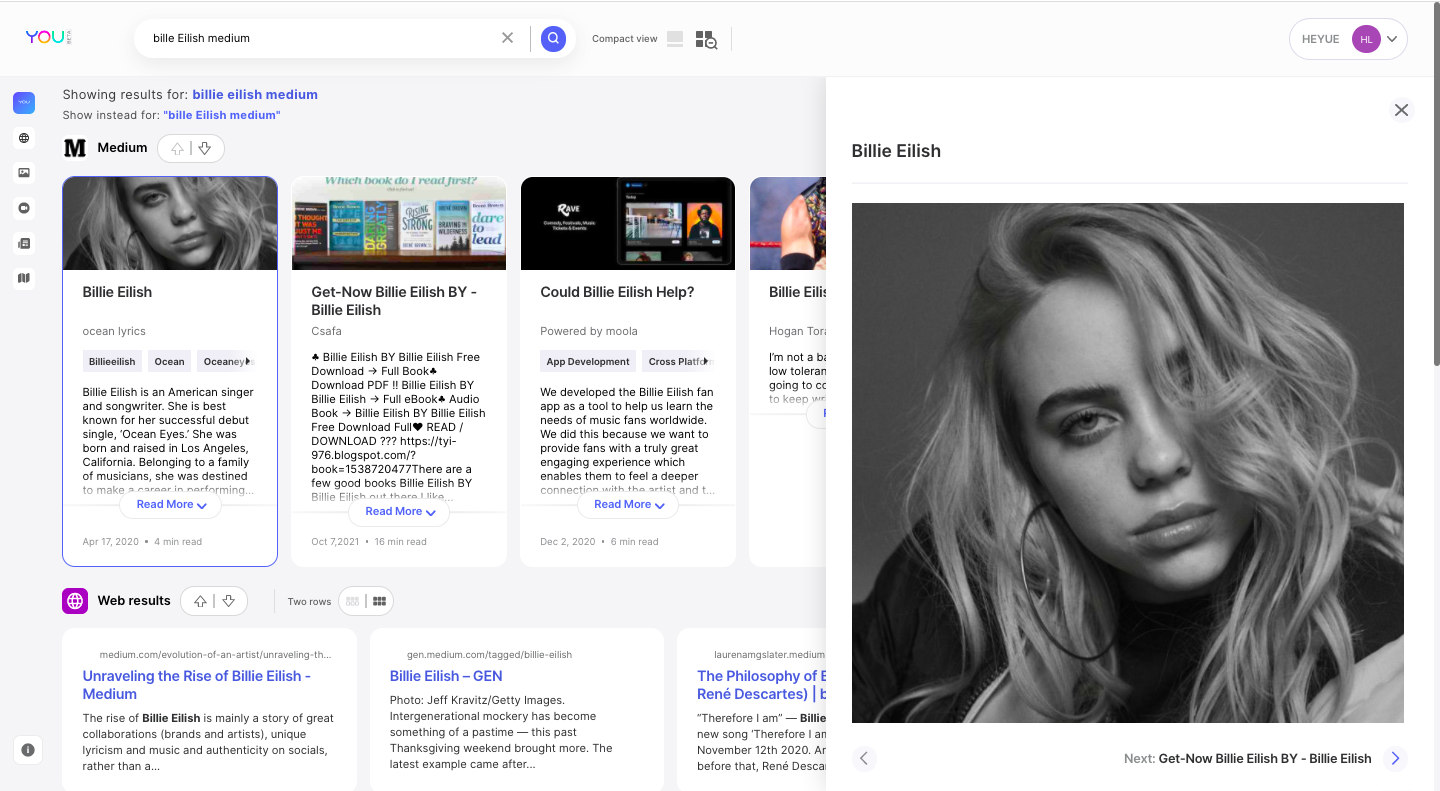Open the YOU home sidebar icon

24,103
